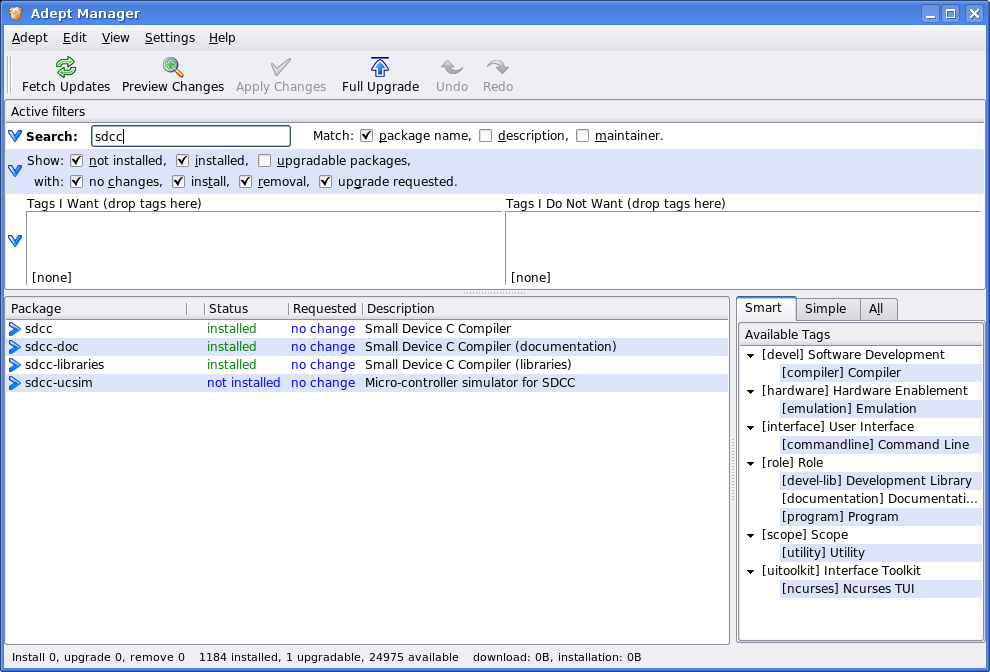Open the Settings menu
The image size is (990, 672).
tap(169, 38)
